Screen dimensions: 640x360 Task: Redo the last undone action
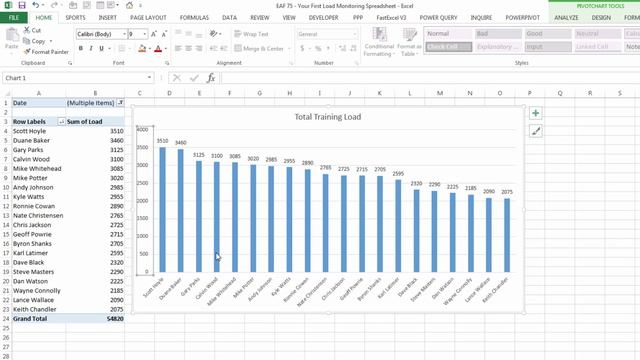[x=54, y=5]
